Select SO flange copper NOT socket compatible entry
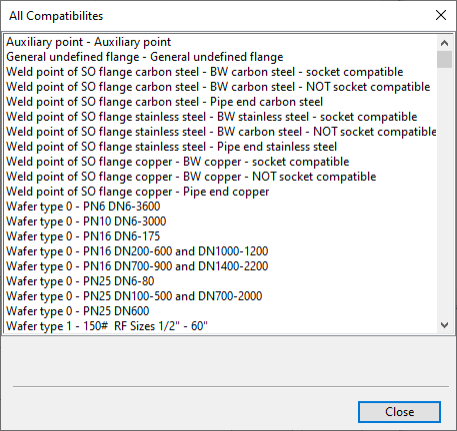457x431 pixels. click(x=191, y=177)
